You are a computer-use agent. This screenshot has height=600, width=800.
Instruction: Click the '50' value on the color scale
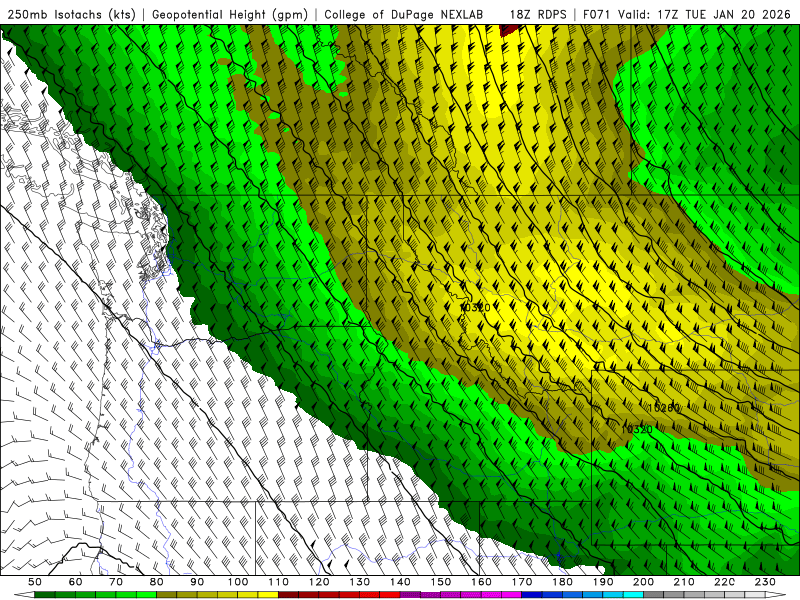point(35,582)
